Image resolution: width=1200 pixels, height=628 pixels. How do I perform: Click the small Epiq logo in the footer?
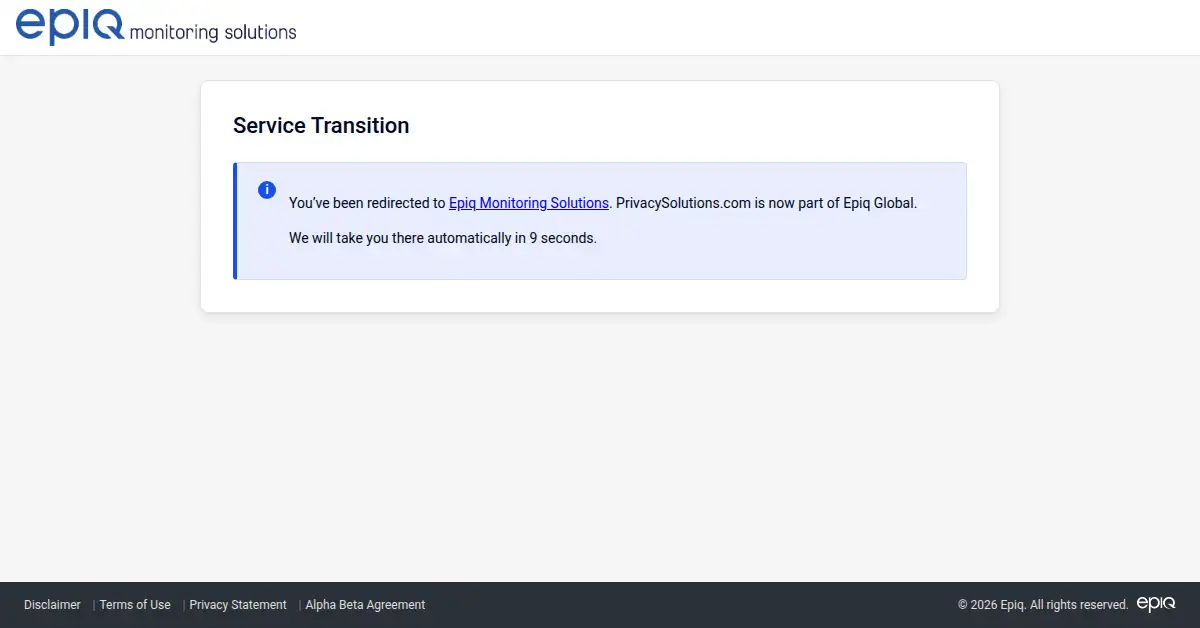pyautogui.click(x=1156, y=604)
